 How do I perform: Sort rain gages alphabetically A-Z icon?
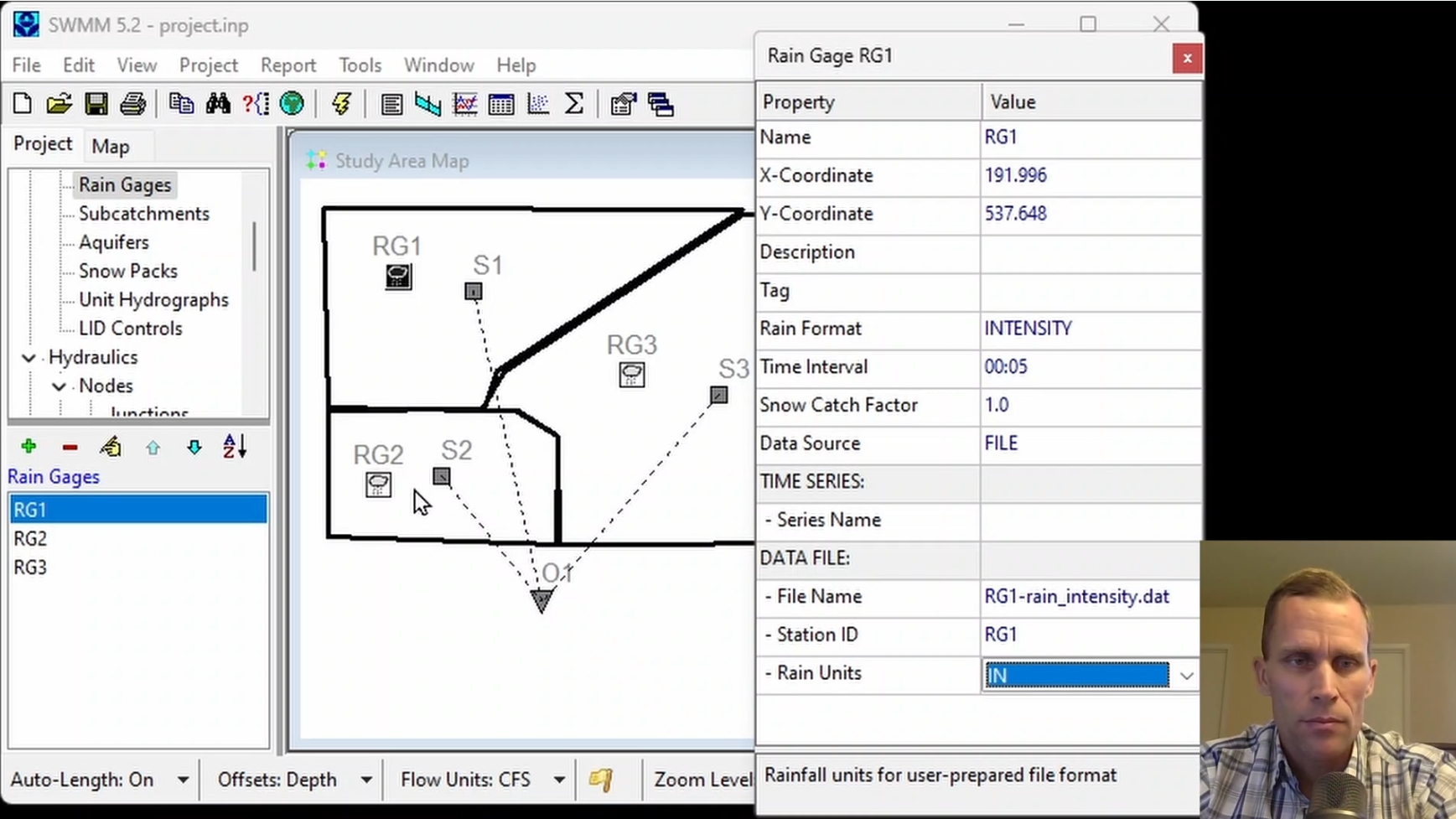pyautogui.click(x=235, y=447)
